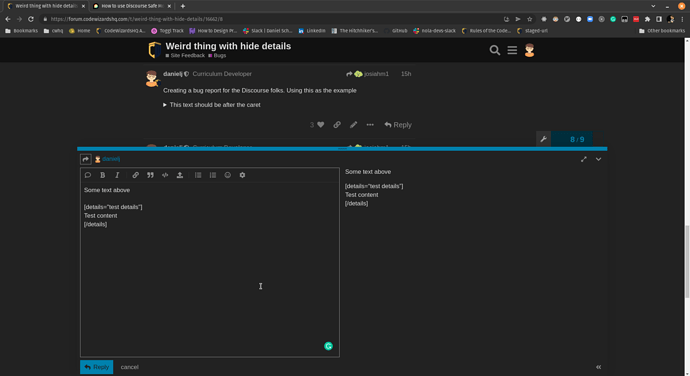
Task: Toggle the browser side panel
Action: pos(659,19)
